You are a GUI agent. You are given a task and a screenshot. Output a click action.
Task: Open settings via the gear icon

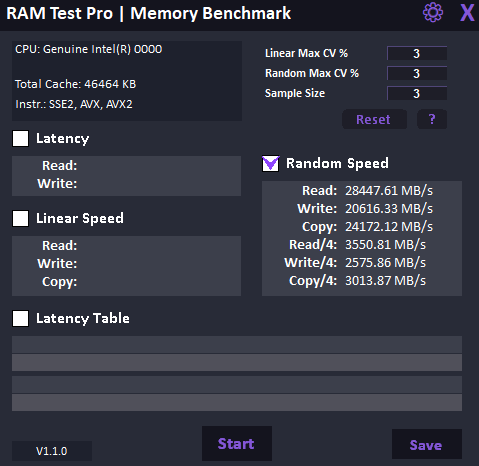tap(433, 13)
